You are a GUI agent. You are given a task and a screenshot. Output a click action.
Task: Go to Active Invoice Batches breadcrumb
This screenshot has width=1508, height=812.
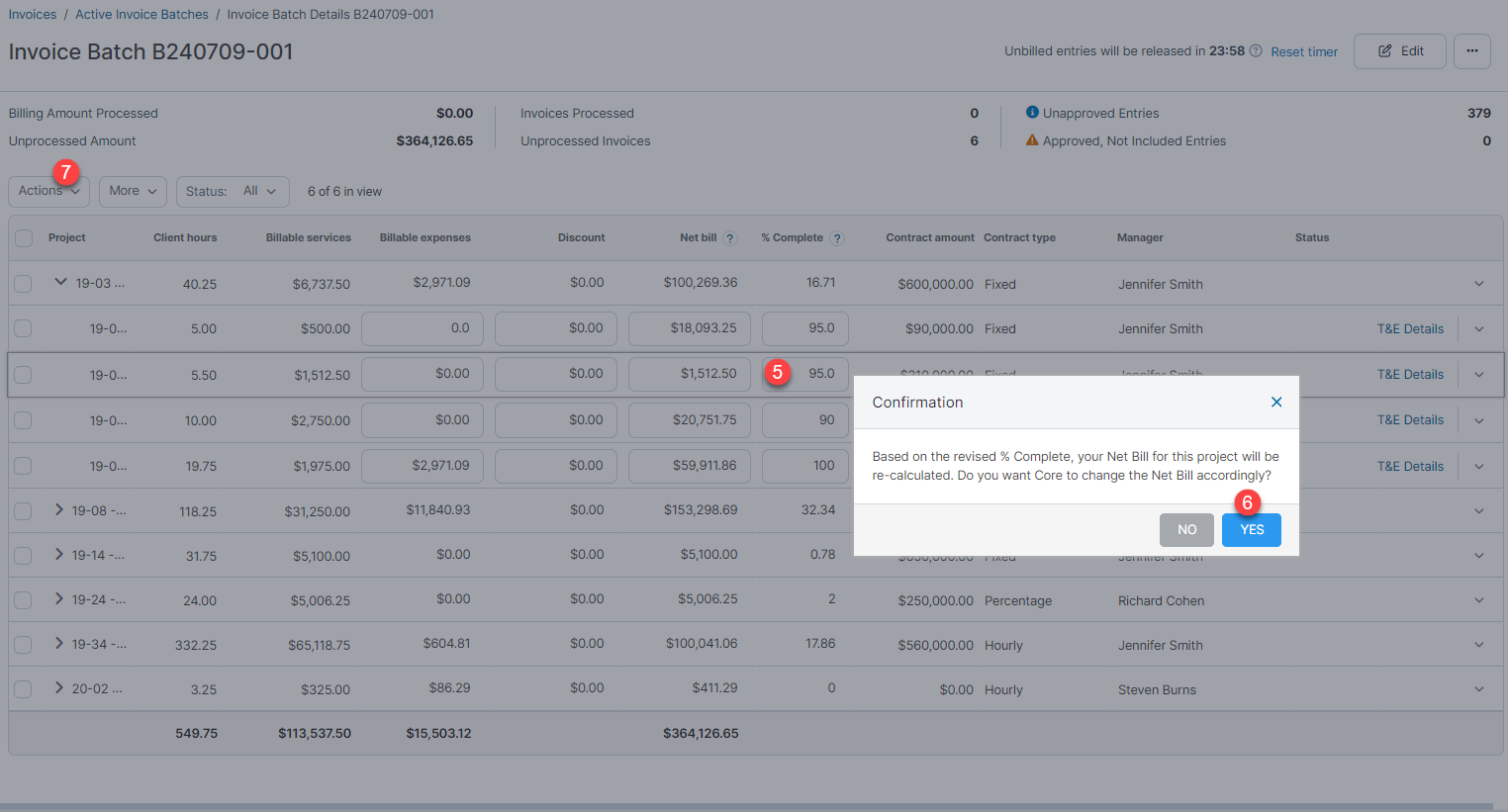[142, 14]
